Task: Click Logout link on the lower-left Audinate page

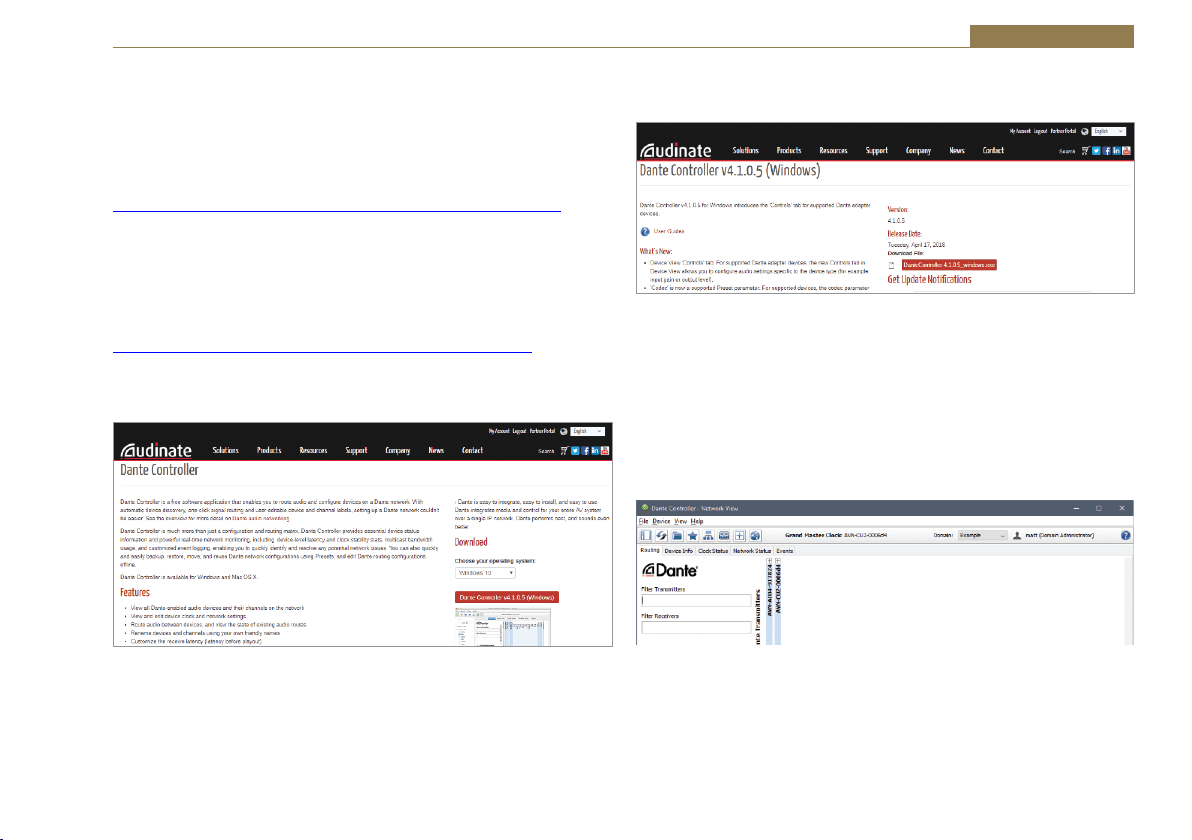Action: (x=519, y=431)
